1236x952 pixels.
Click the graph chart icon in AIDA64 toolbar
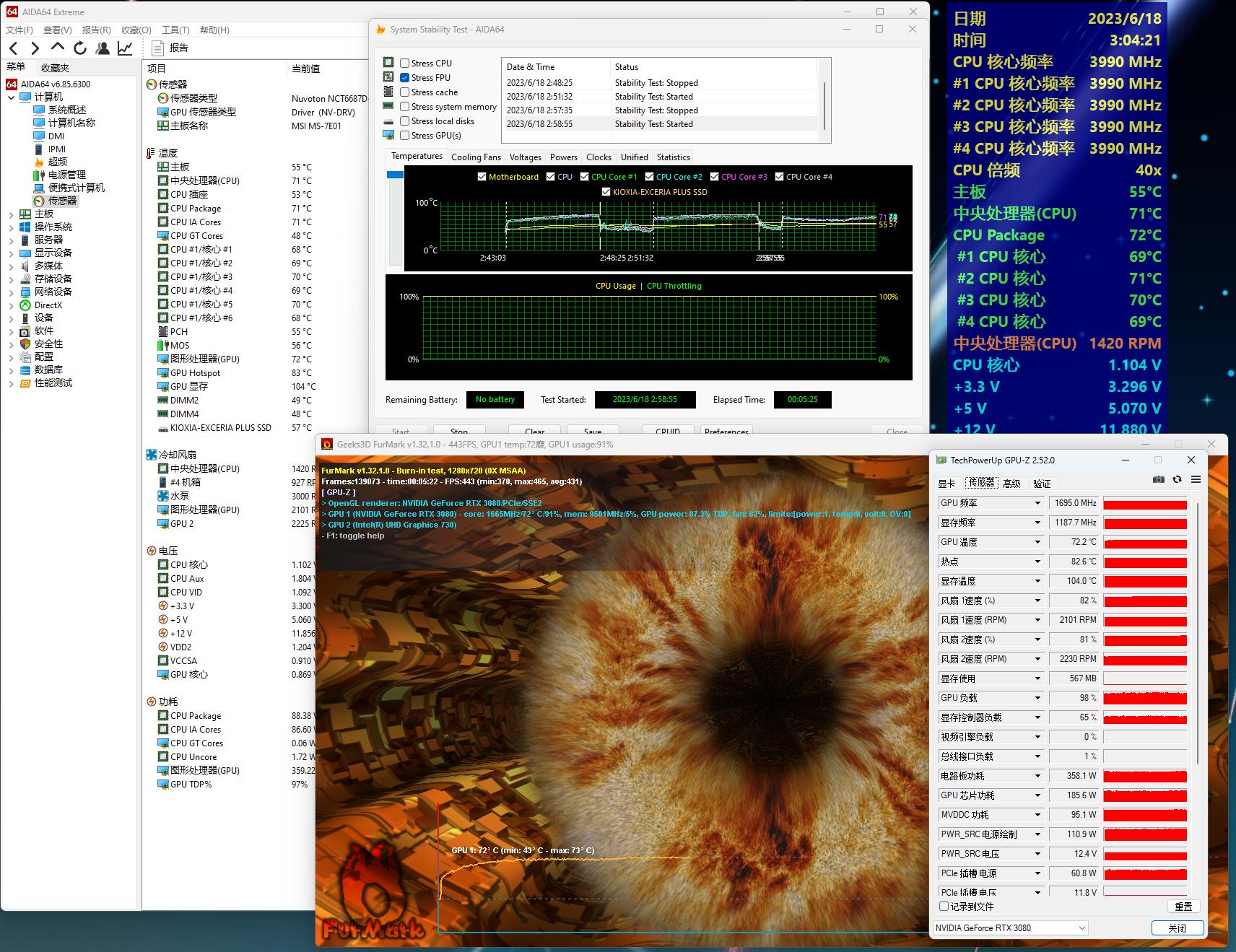pos(125,48)
